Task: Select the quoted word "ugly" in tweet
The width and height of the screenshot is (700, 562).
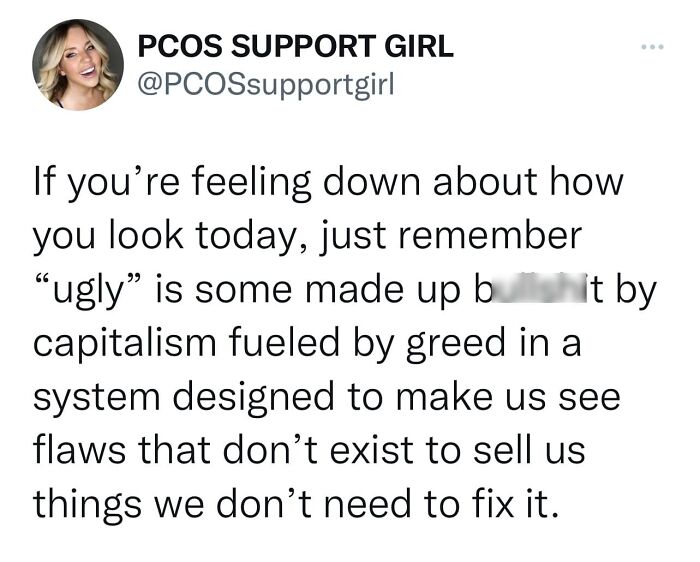Action: pos(88,291)
